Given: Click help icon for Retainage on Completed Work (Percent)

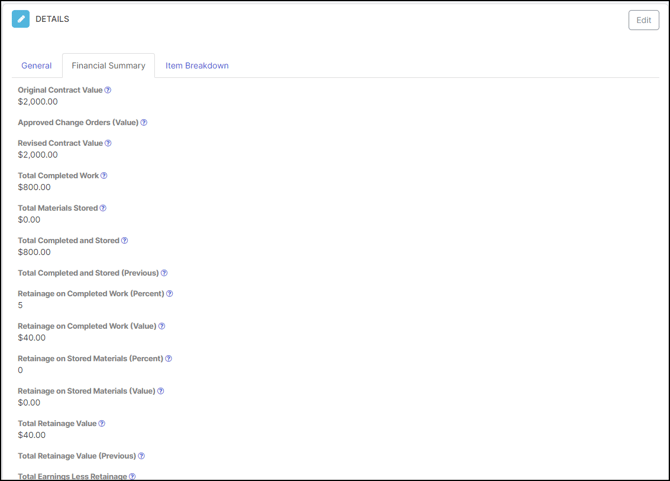Looking at the screenshot, I should point(170,294).
